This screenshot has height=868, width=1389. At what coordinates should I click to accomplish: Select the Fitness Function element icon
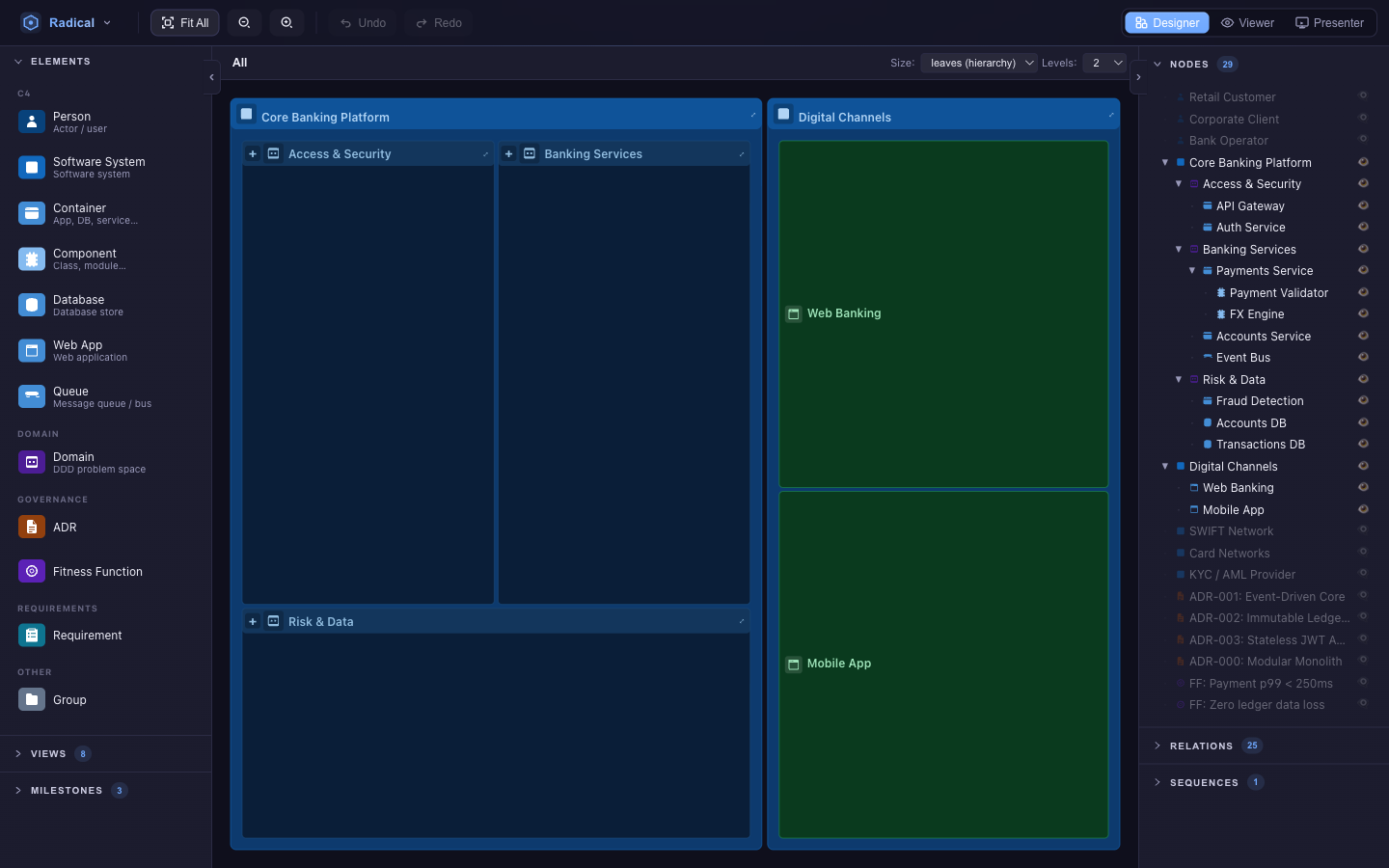coord(32,571)
